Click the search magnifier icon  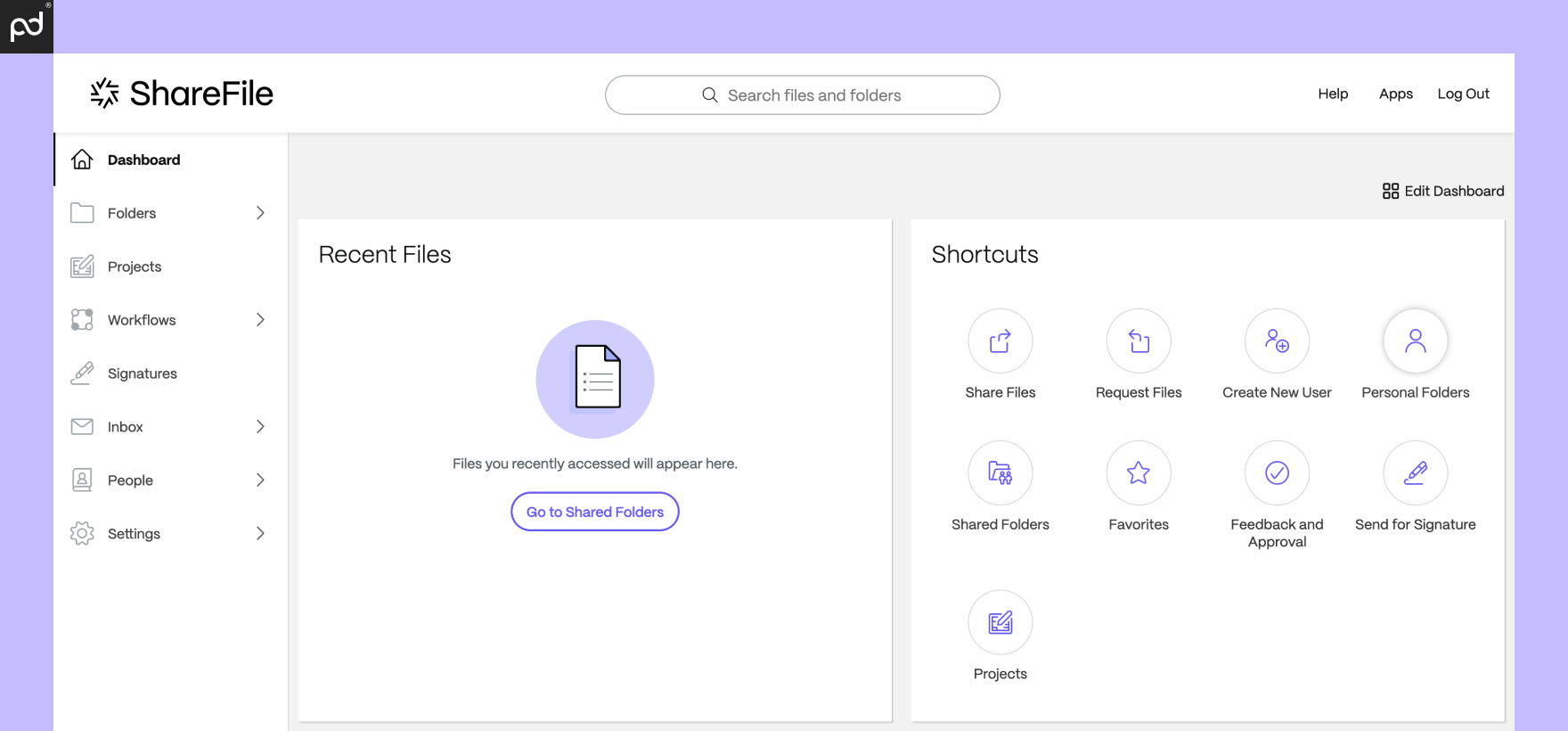710,94
